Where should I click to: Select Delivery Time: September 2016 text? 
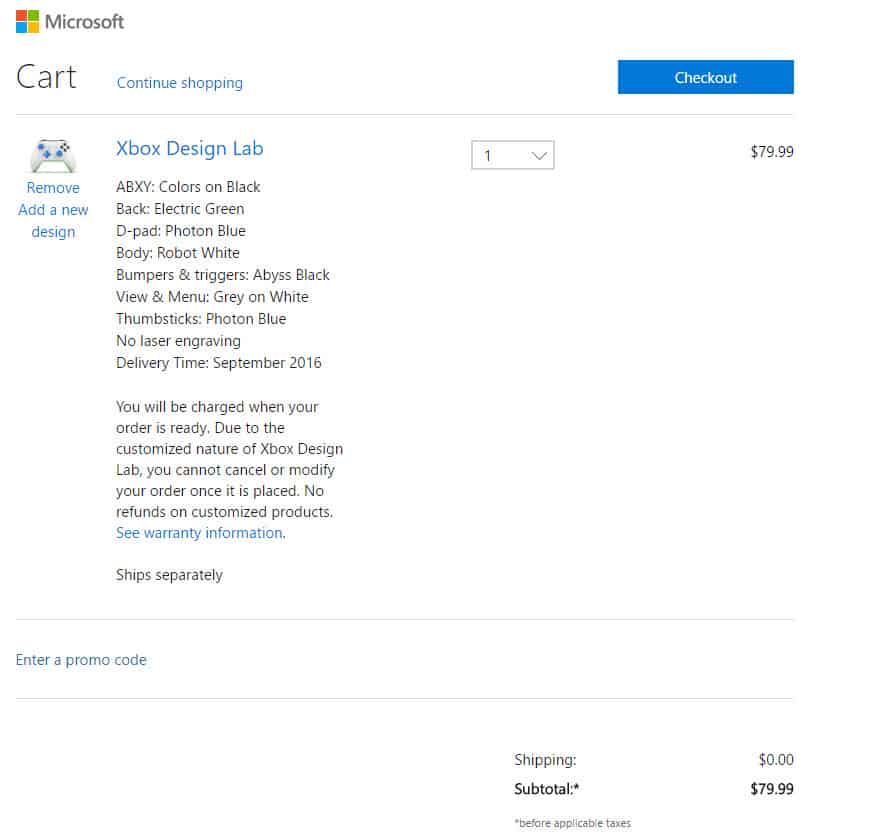[x=219, y=363]
